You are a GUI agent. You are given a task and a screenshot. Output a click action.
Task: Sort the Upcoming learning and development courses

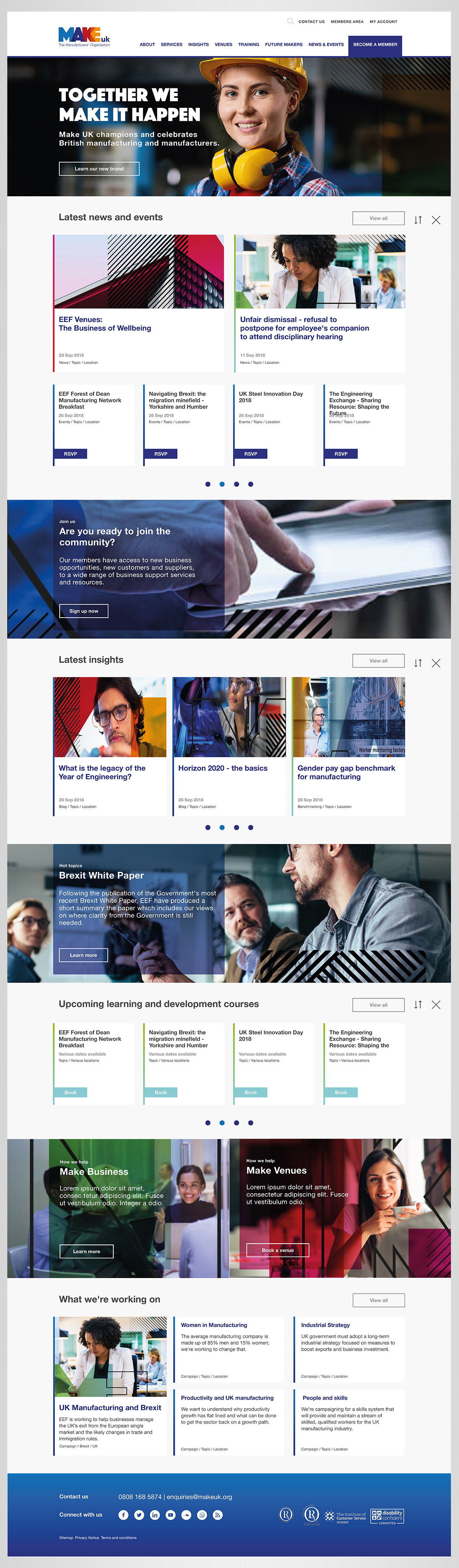click(x=418, y=1004)
